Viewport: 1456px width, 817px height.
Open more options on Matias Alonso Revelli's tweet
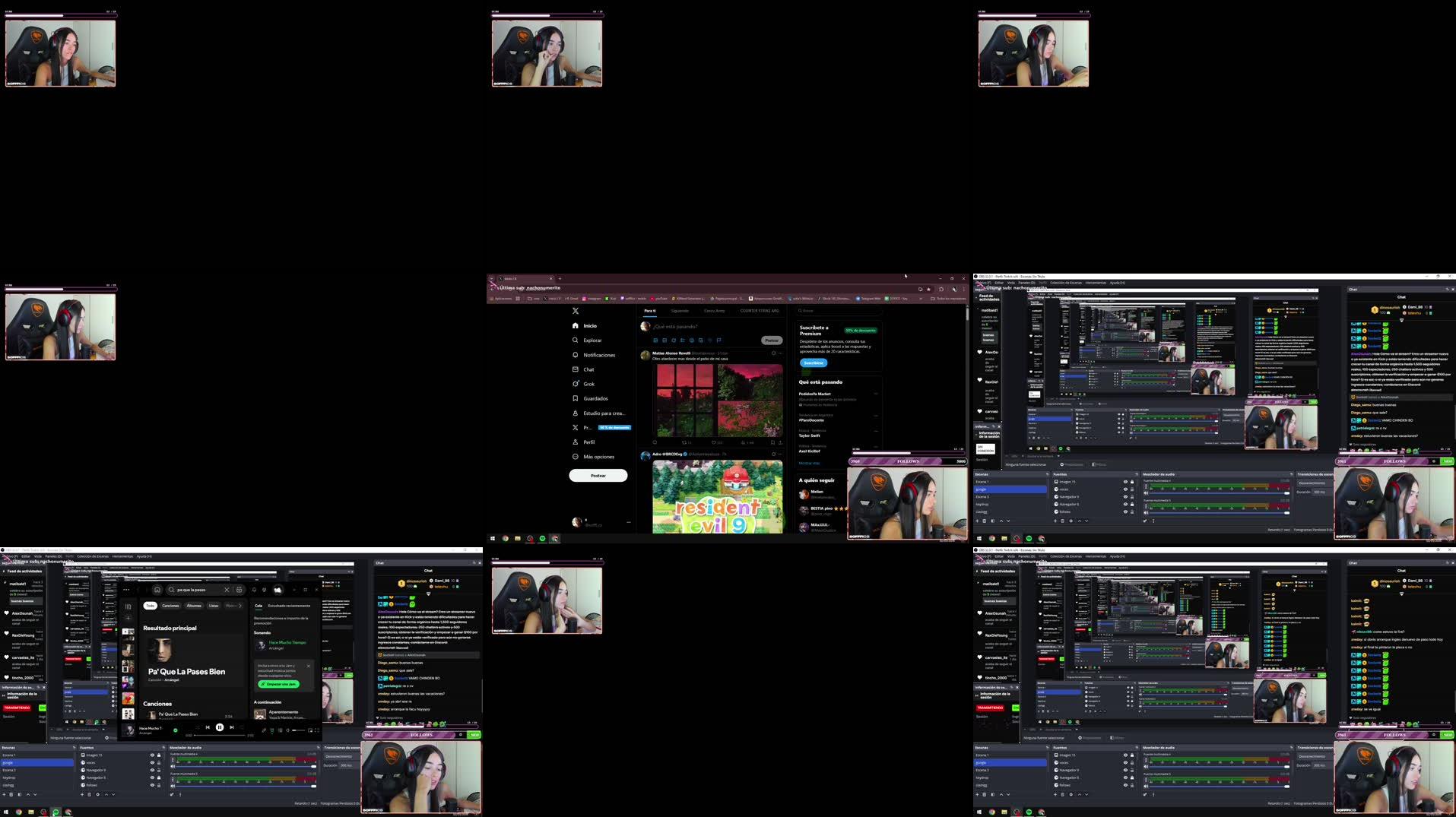[779, 353]
